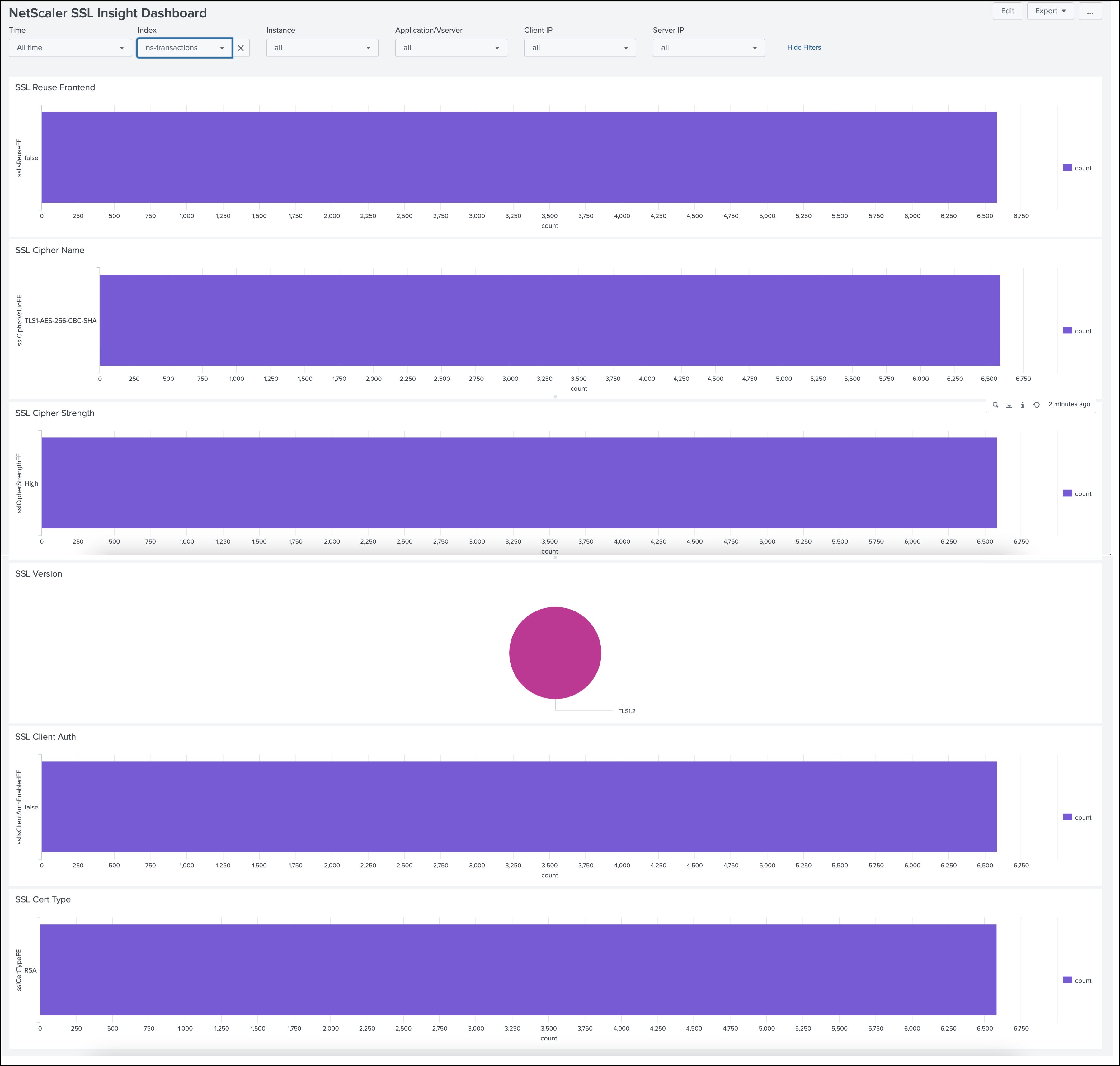Click count legend swatch in SSL Cipher Strength
This screenshot has height=1066, width=1120.
[x=1067, y=493]
